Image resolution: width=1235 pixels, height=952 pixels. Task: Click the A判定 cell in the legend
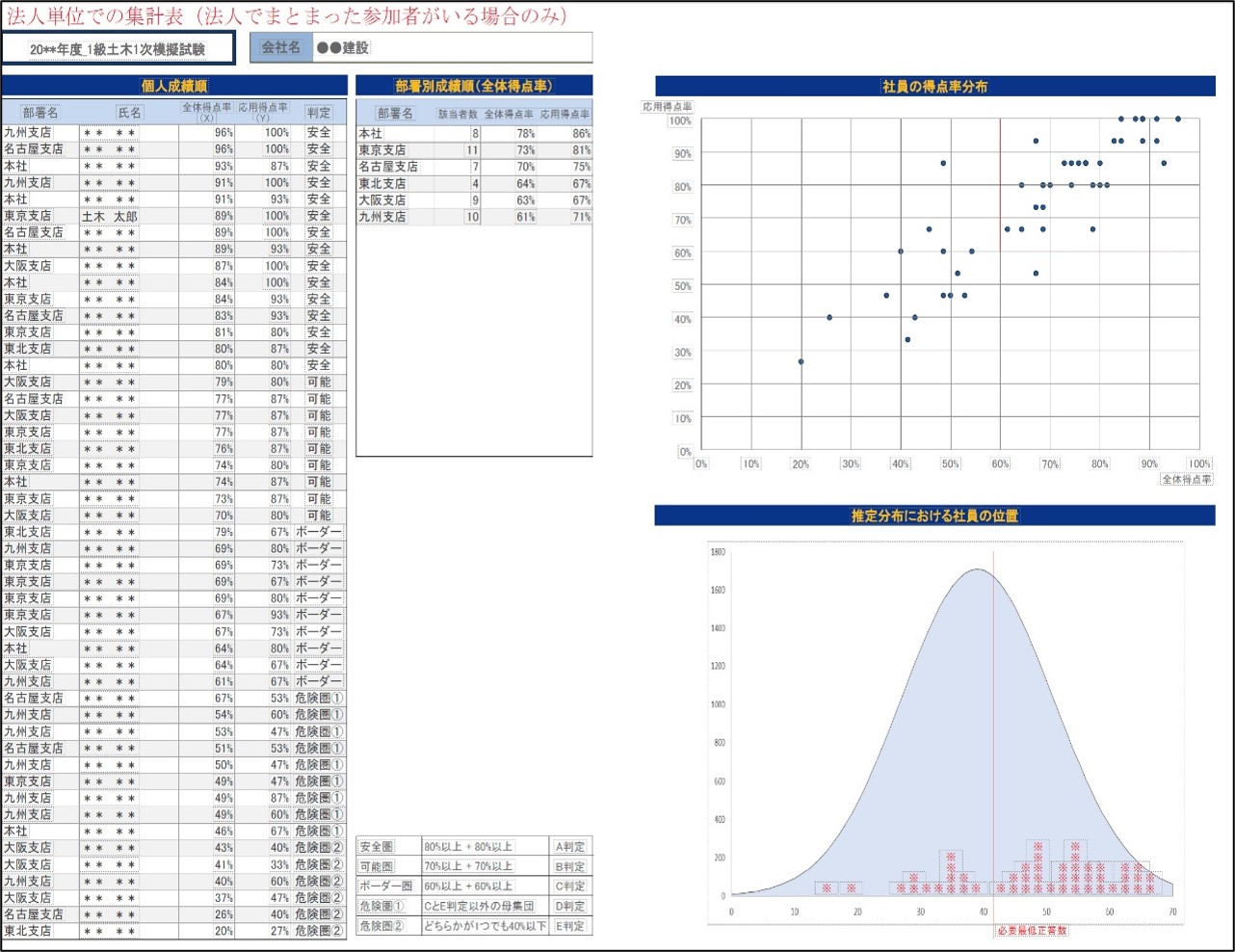[570, 847]
